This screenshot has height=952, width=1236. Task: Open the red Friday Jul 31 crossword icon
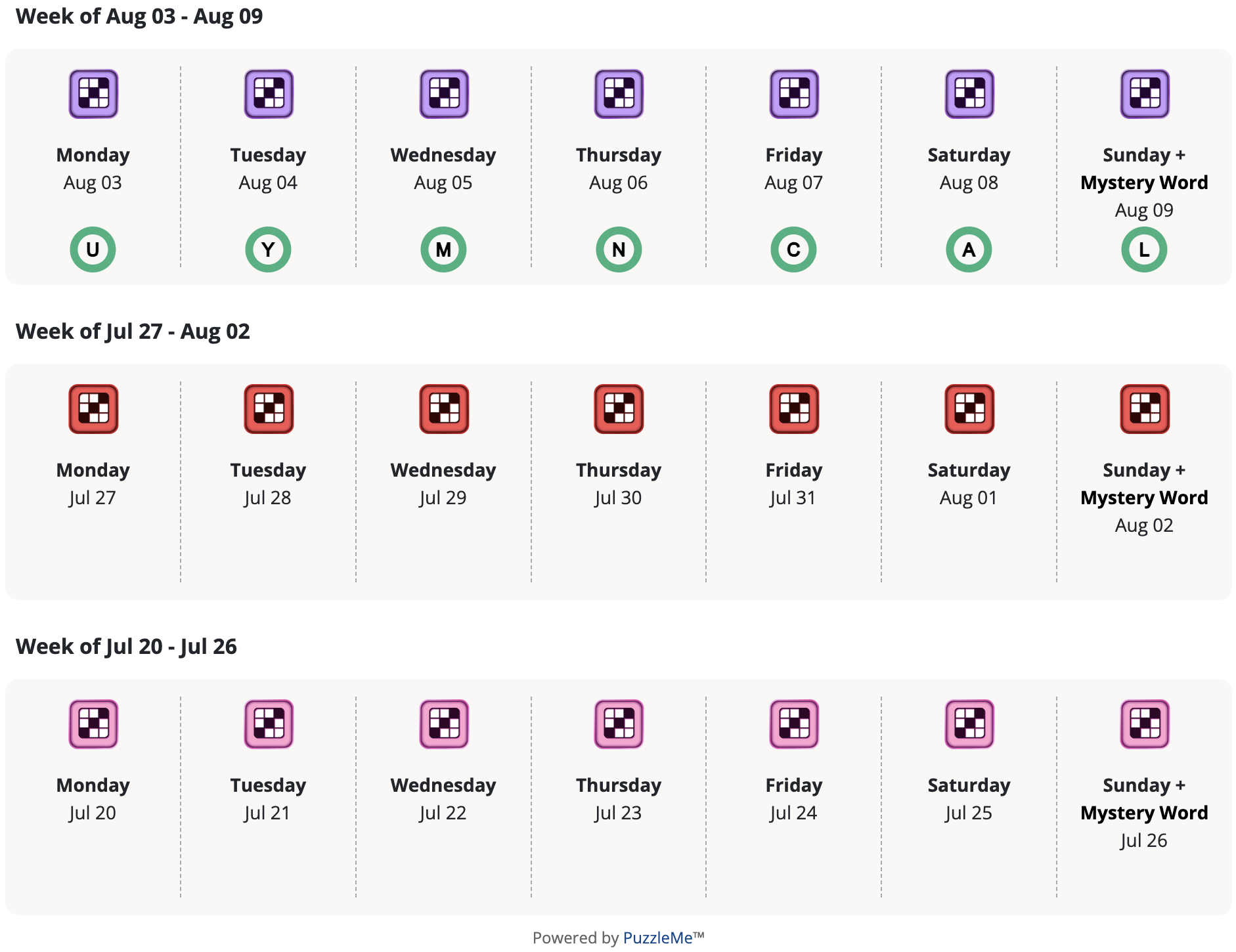[794, 409]
